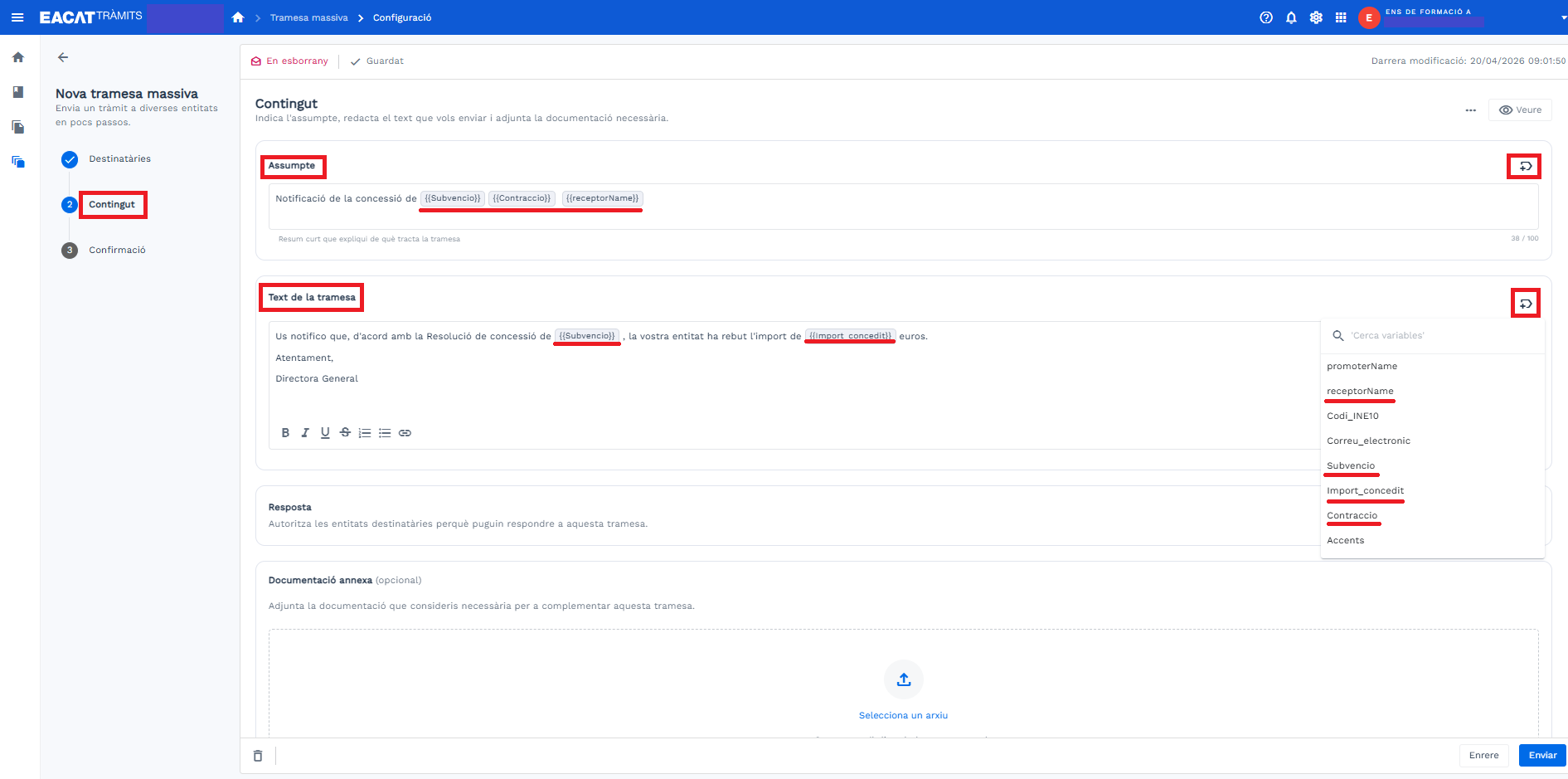Choose Import_concedit variable in the list

tap(1365, 491)
